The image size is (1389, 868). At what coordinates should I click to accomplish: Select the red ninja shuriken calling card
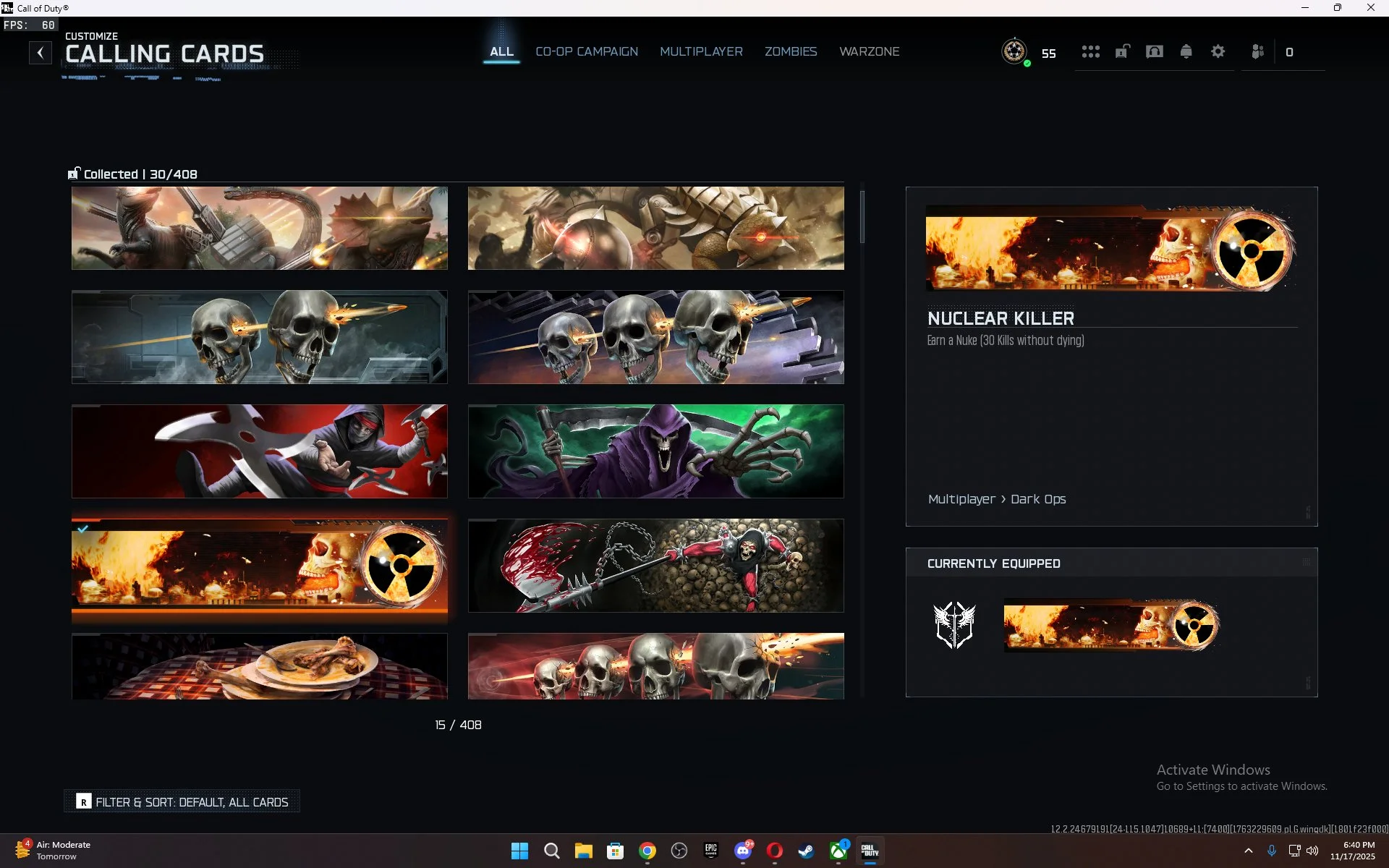259,451
